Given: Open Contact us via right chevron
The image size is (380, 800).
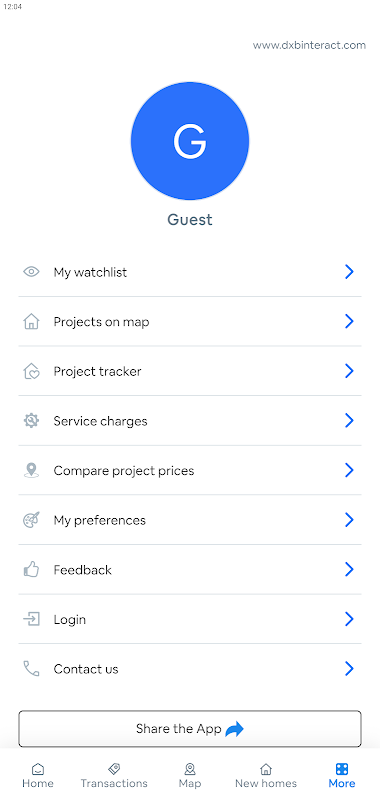Looking at the screenshot, I should click(349, 668).
